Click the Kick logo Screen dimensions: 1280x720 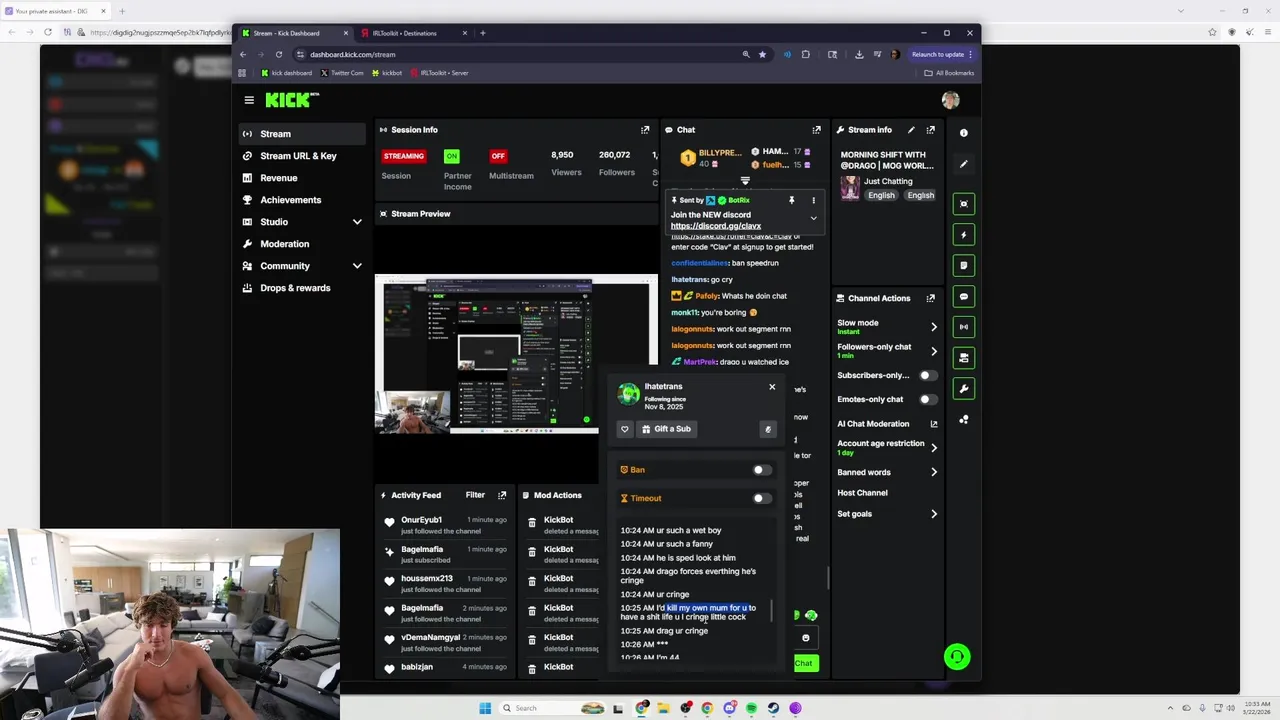tap(291, 100)
